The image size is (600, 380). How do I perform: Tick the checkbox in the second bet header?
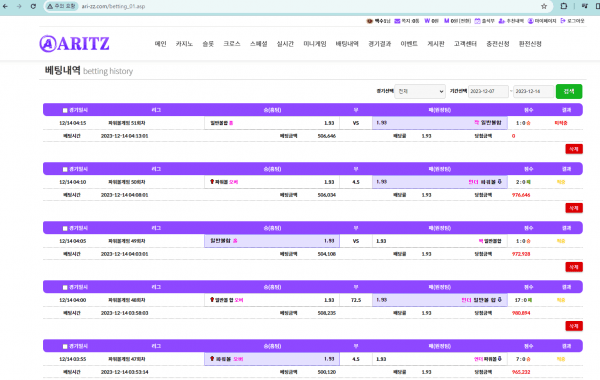[65, 169]
